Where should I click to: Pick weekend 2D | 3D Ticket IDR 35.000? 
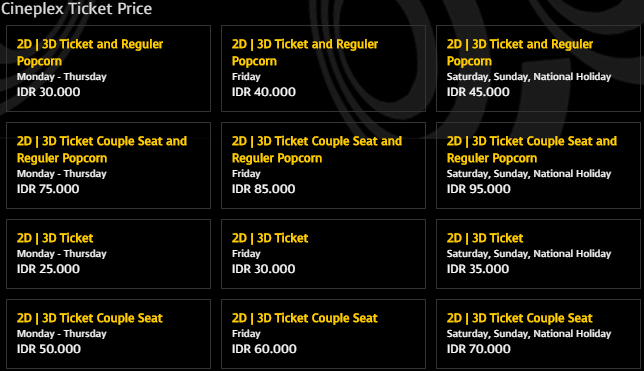tap(538, 254)
